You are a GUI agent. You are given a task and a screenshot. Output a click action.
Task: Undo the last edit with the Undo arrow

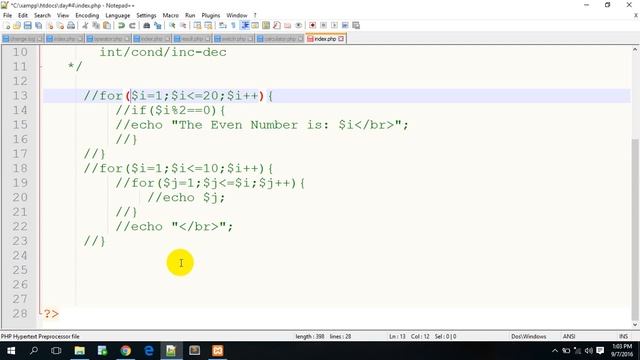121,25
